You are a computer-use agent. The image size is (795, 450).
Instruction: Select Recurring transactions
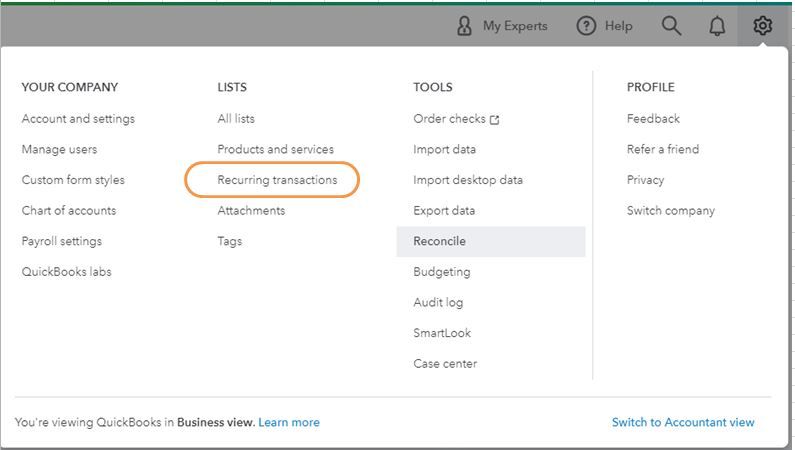pos(277,180)
